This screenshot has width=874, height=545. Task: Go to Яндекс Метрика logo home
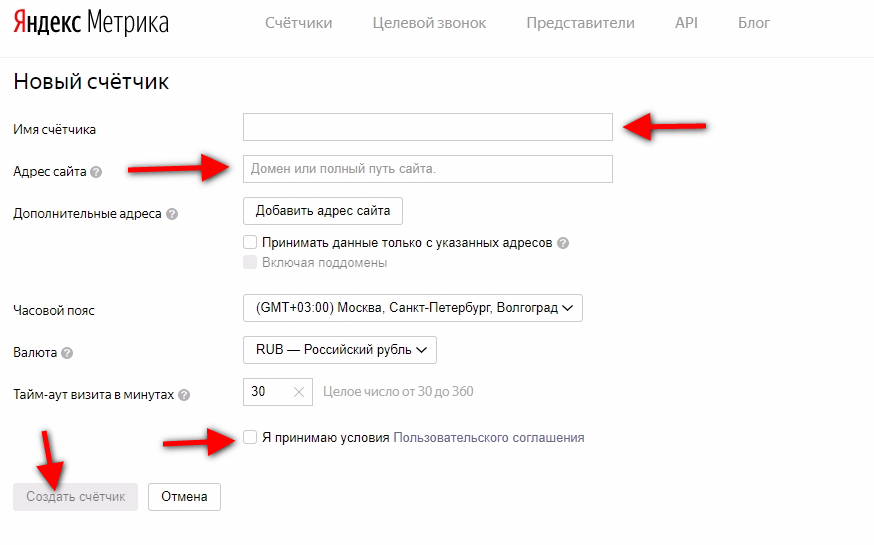tap(91, 23)
